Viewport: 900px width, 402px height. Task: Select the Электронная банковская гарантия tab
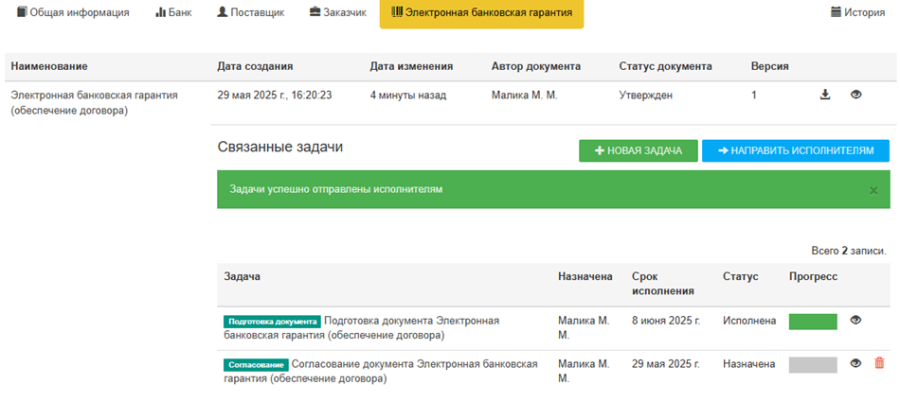click(x=481, y=13)
